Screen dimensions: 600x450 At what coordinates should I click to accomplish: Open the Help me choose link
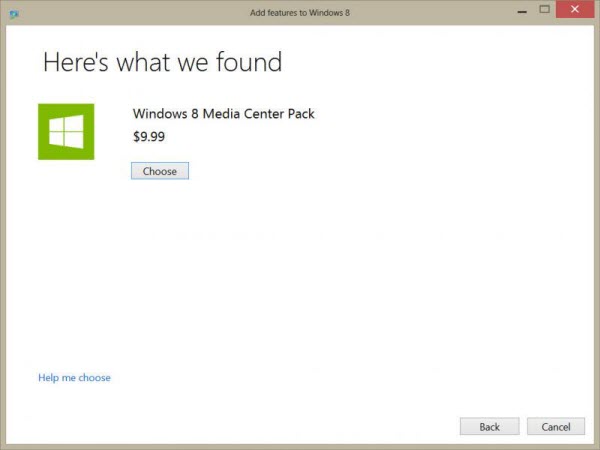[x=74, y=378]
